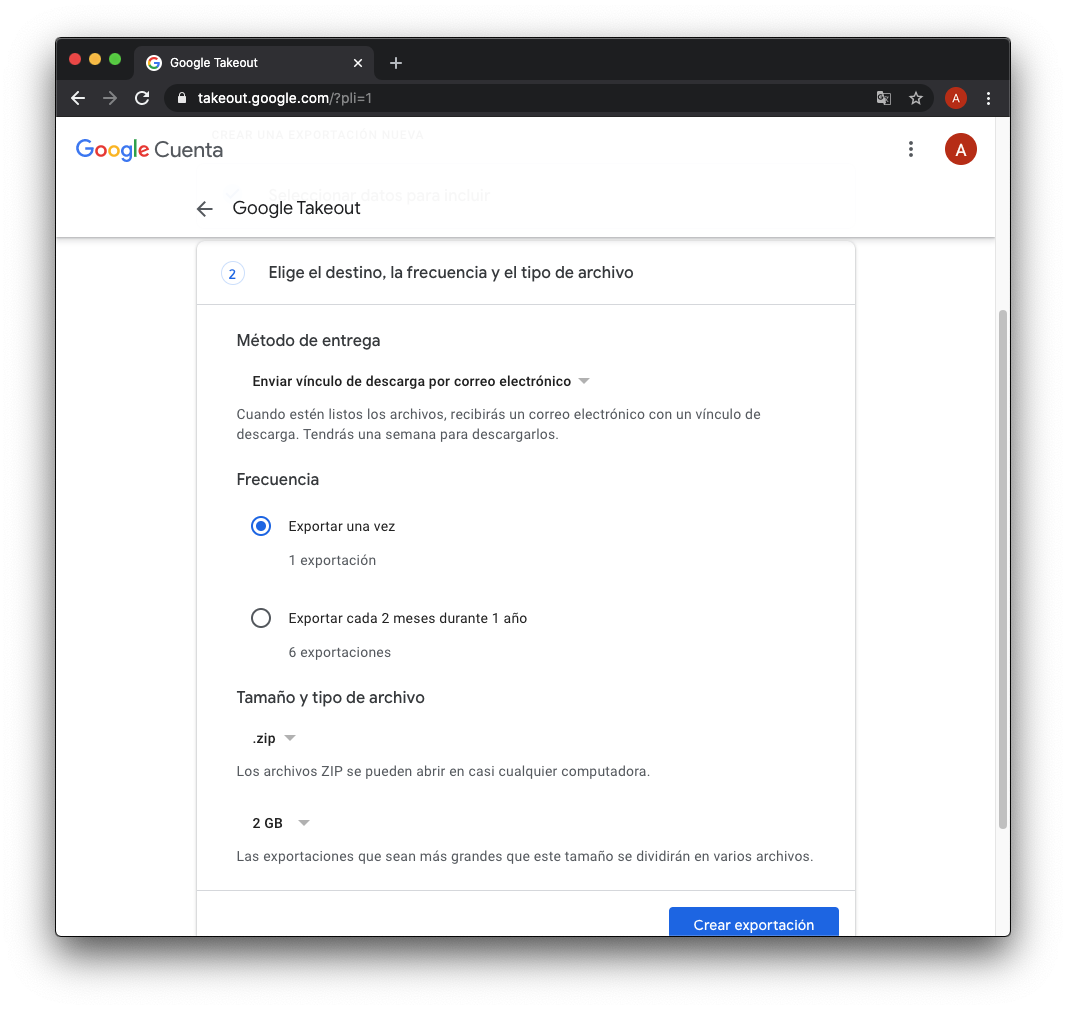1066x1010 pixels.
Task: Open the Chrome three-dot menu
Action: click(988, 98)
